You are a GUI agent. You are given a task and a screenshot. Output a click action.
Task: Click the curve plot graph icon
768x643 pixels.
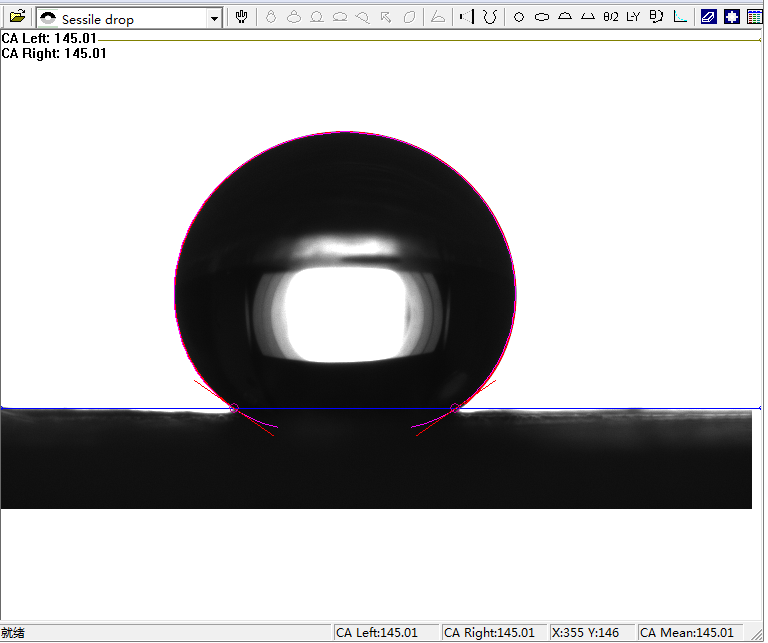680,17
